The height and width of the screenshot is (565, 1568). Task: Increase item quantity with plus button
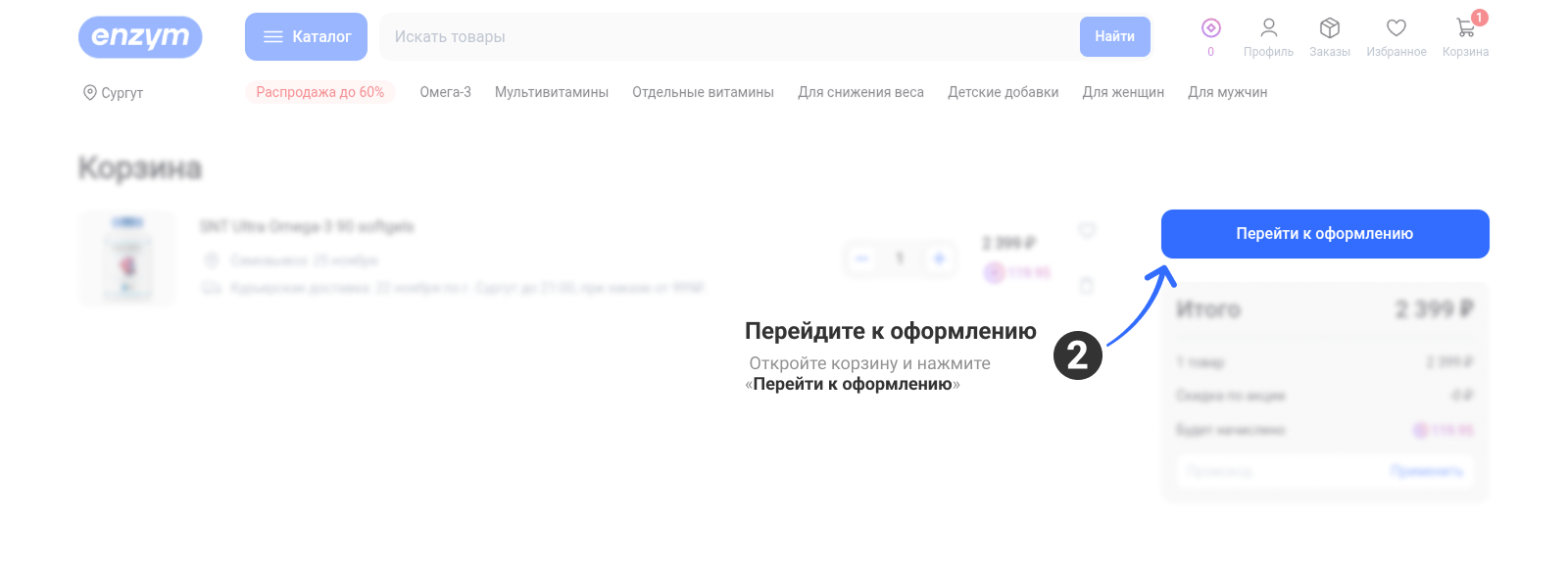[x=939, y=259]
